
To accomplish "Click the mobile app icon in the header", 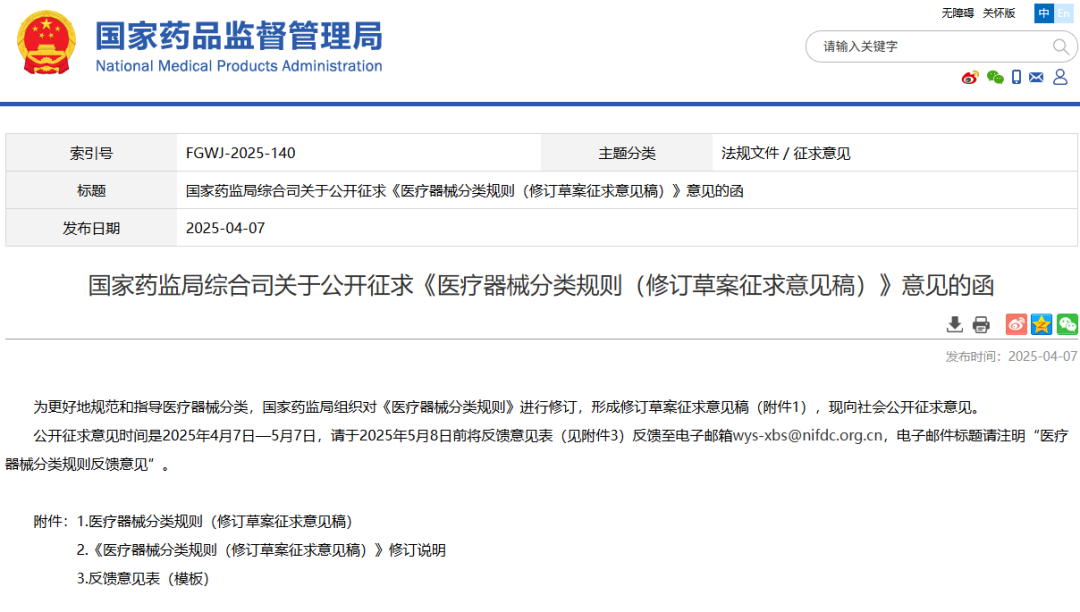I will pos(1016,77).
